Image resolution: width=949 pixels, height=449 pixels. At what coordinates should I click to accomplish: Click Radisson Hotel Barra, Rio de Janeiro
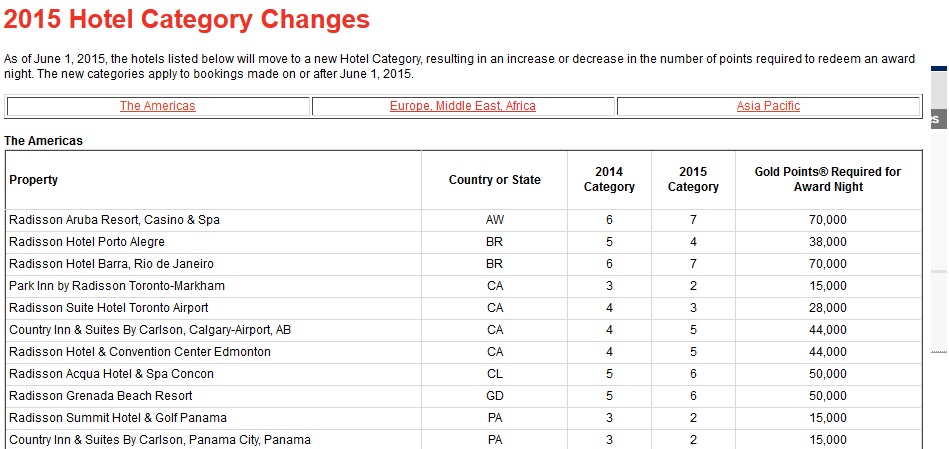coord(111,264)
